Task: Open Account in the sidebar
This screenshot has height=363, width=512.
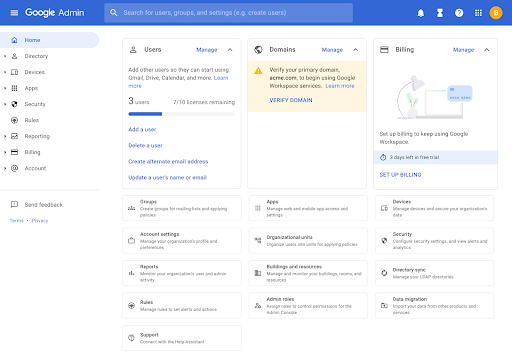Action: [x=35, y=168]
